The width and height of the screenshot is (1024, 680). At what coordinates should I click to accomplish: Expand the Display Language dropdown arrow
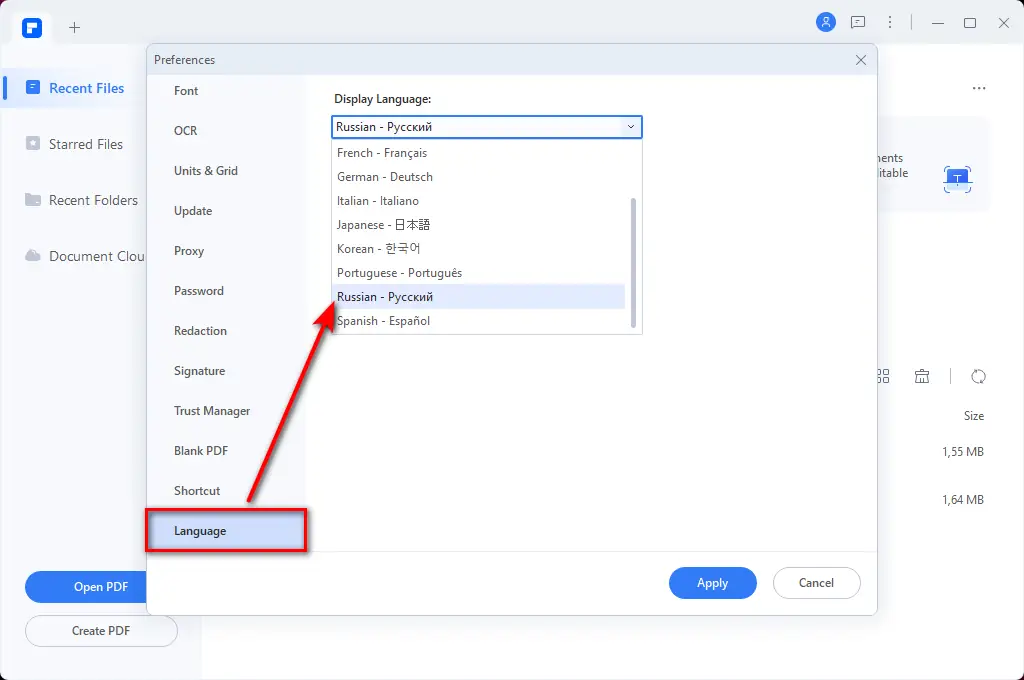630,127
